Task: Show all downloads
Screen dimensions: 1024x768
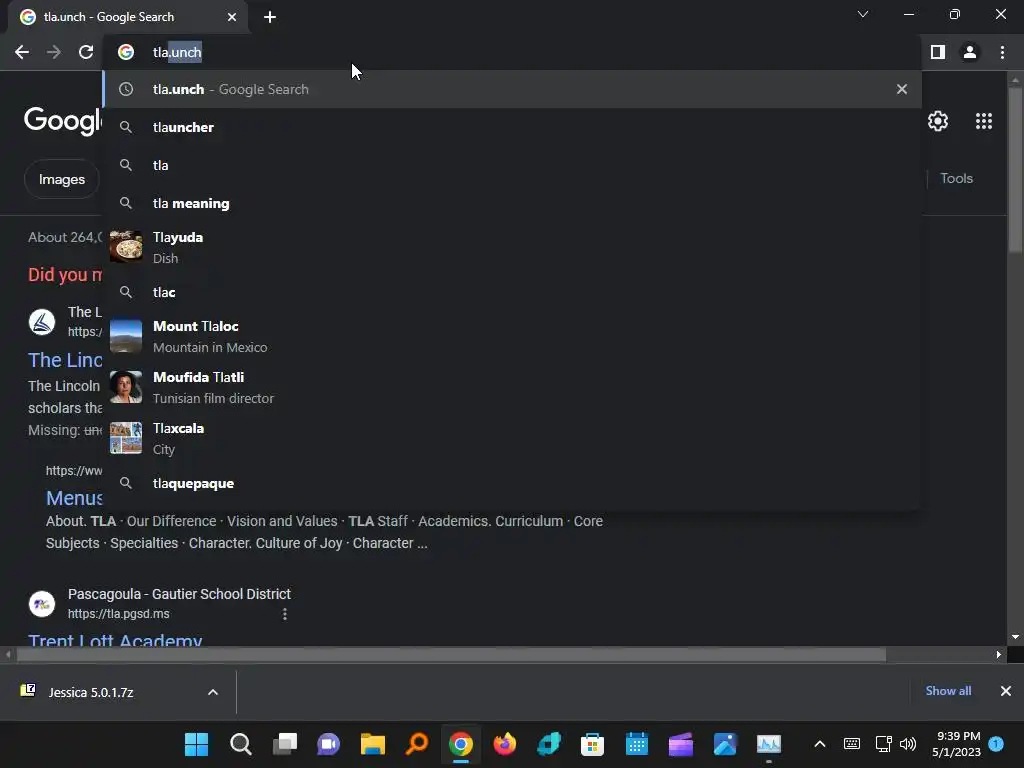Action: pos(948,691)
